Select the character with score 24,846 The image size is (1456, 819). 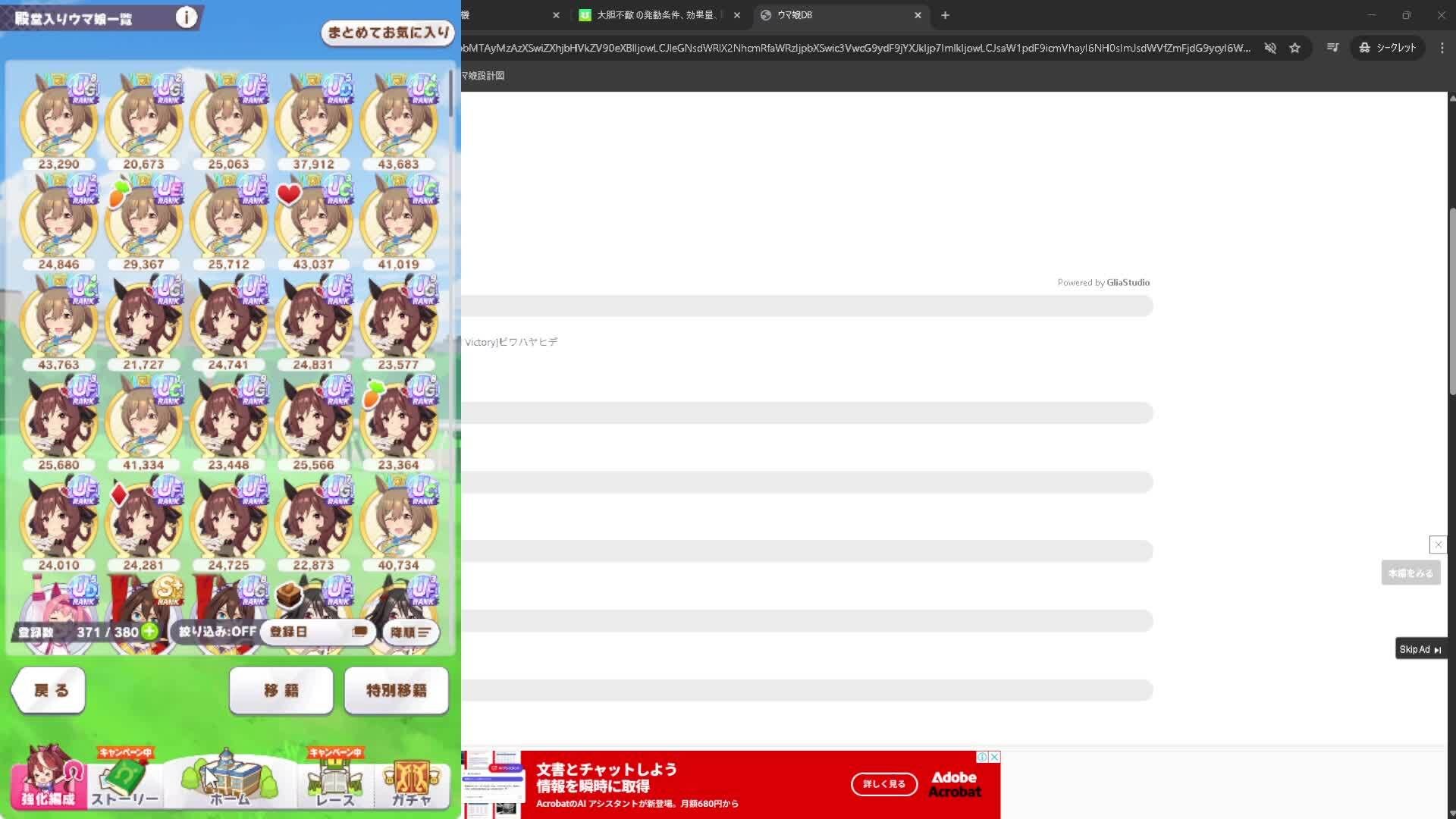[58, 221]
